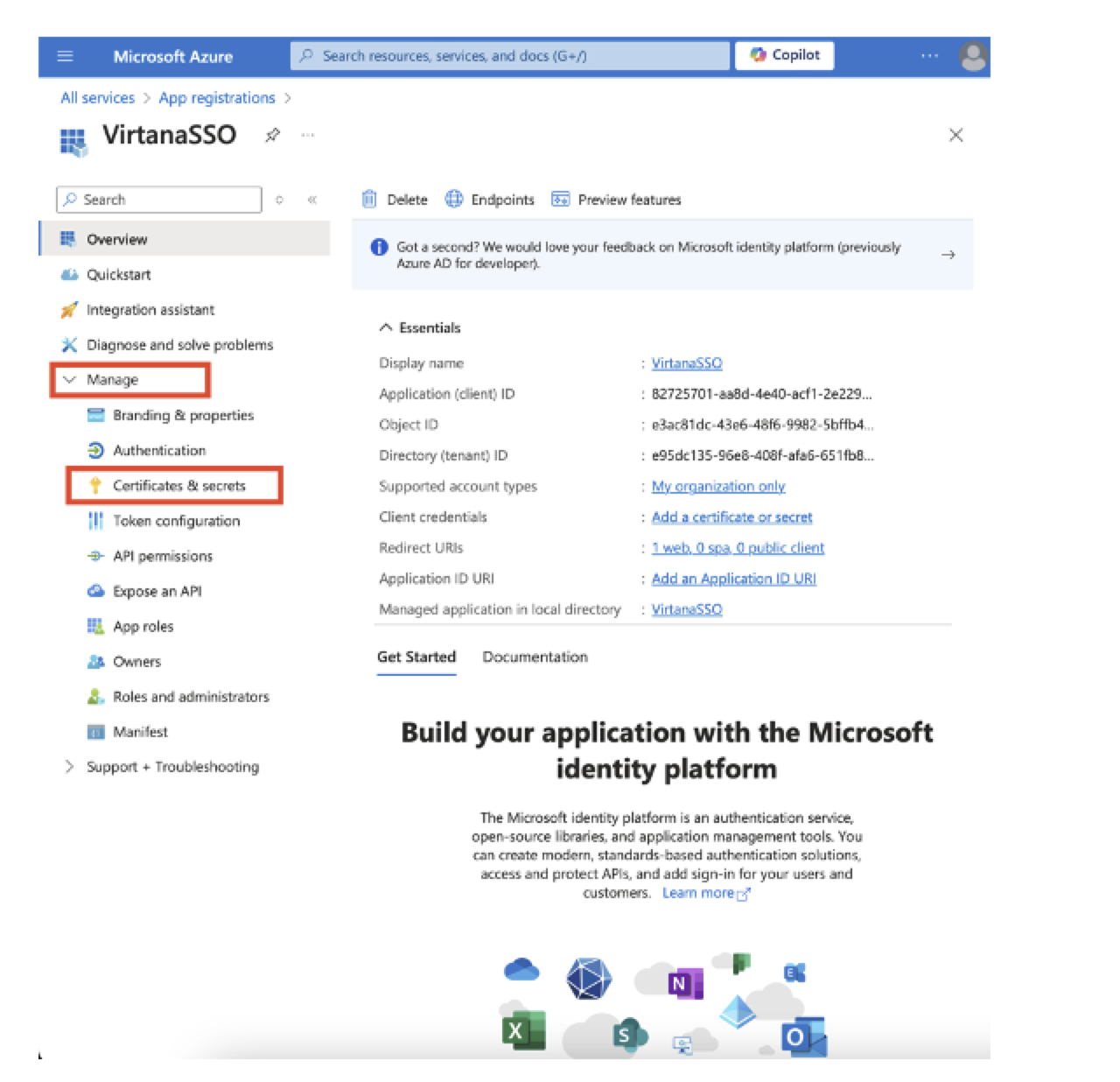Click the blue info icon in banner
This screenshot has width=1120, height=1082.
coord(379,247)
